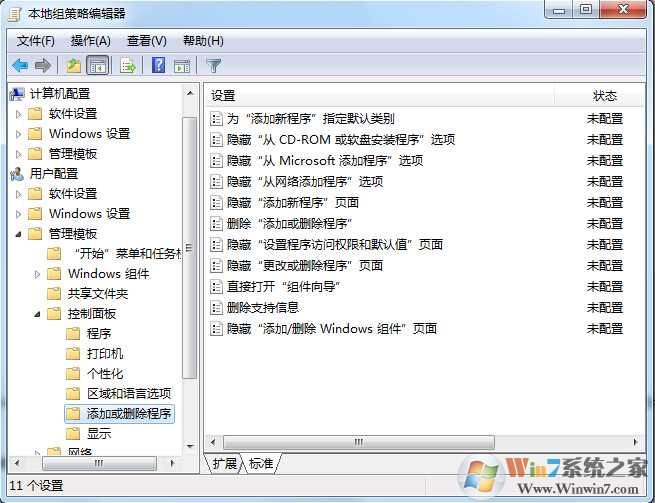Click settings list scroll-left arrow
The height and width of the screenshot is (503, 655).
pos(213,442)
